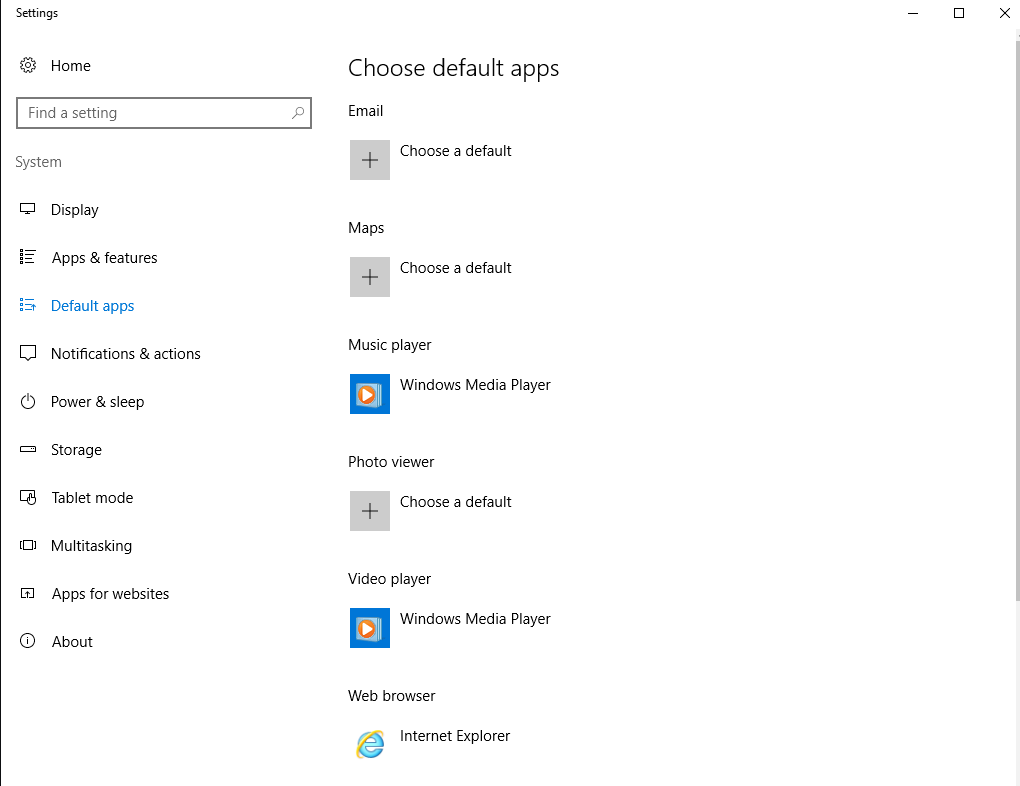Click the Tablet mode icon

point(28,498)
